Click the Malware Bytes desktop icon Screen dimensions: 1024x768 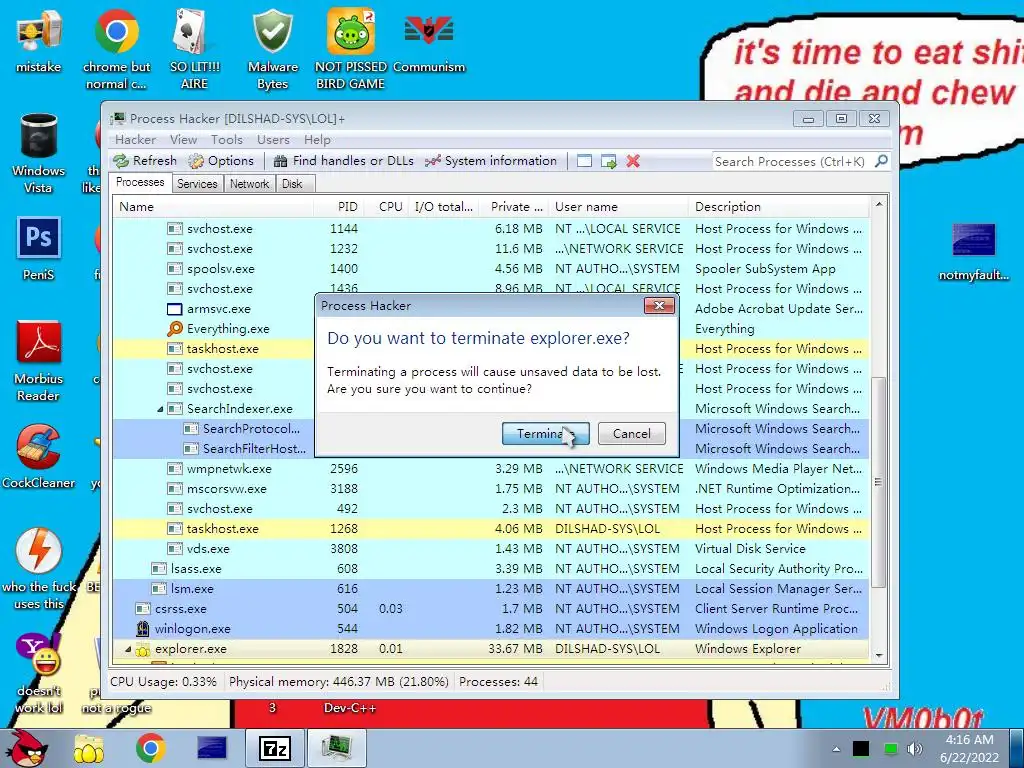click(x=272, y=49)
